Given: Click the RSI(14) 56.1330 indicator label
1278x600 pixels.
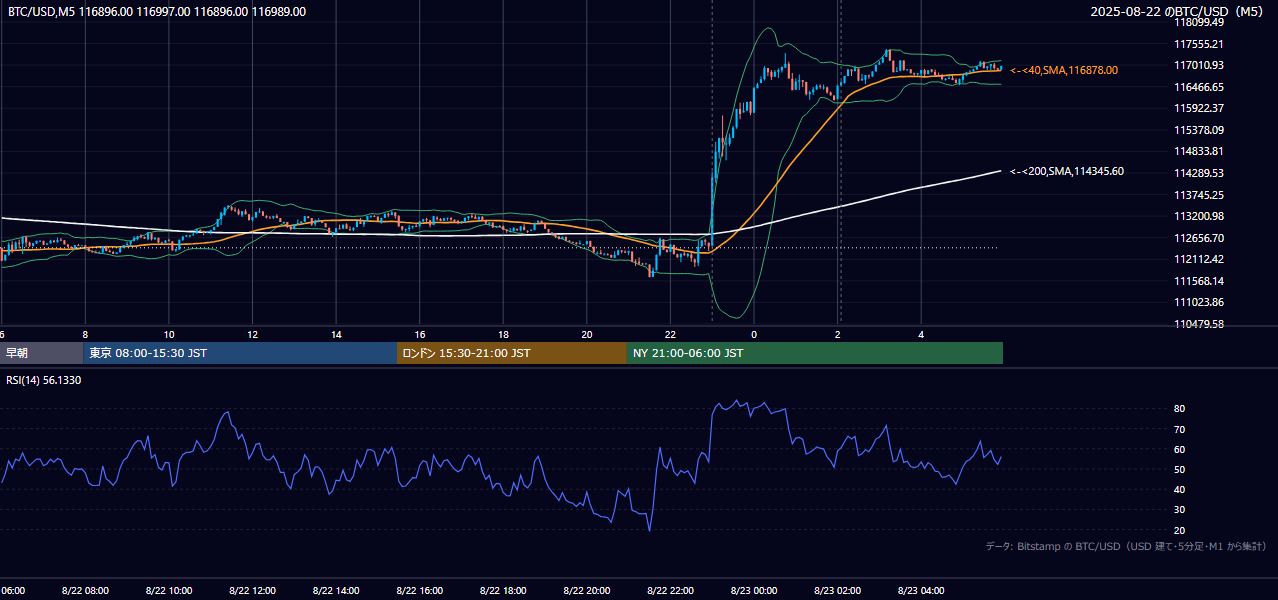Looking at the screenshot, I should [x=44, y=380].
